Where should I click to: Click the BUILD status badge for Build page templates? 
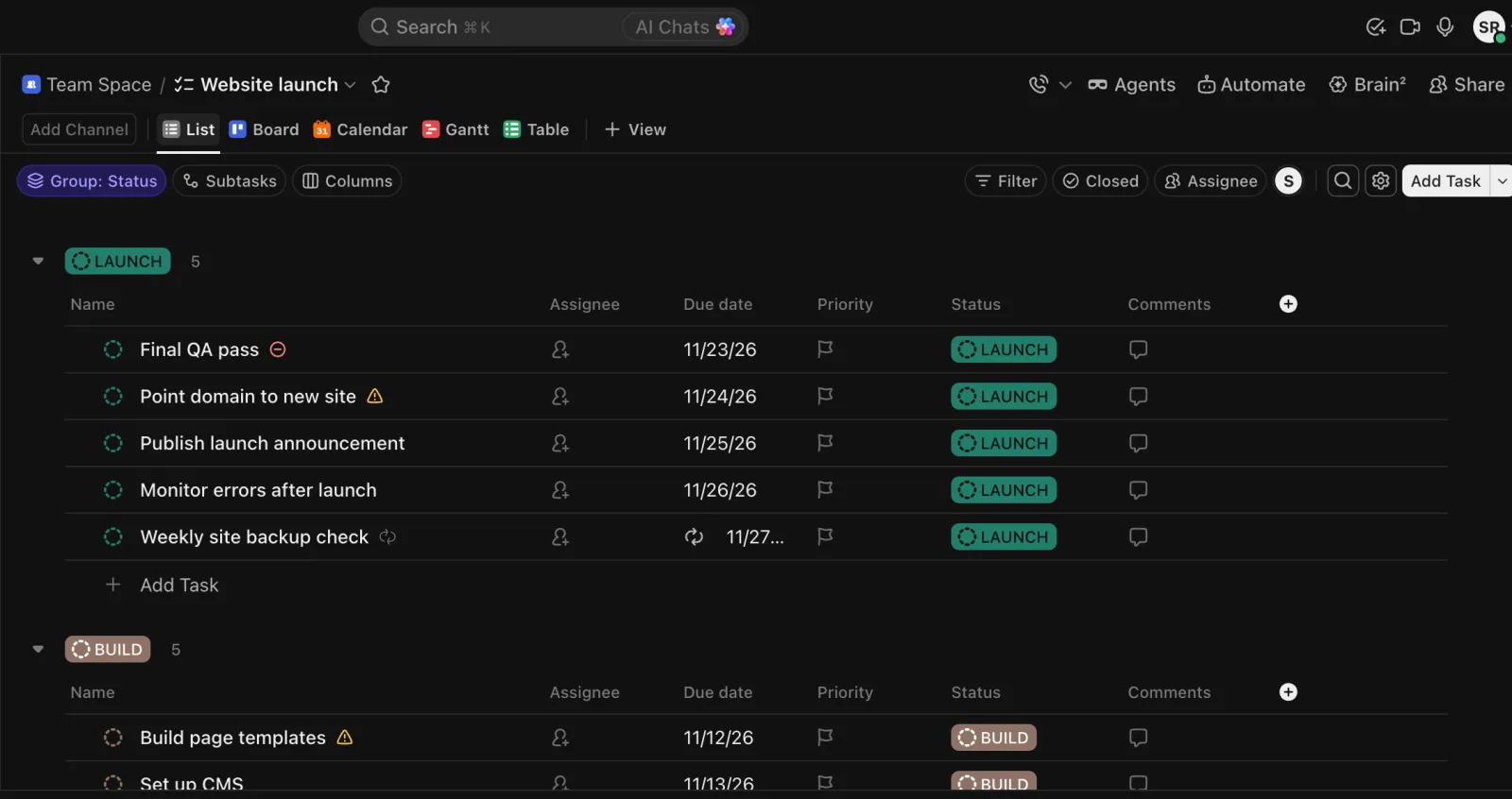point(993,738)
